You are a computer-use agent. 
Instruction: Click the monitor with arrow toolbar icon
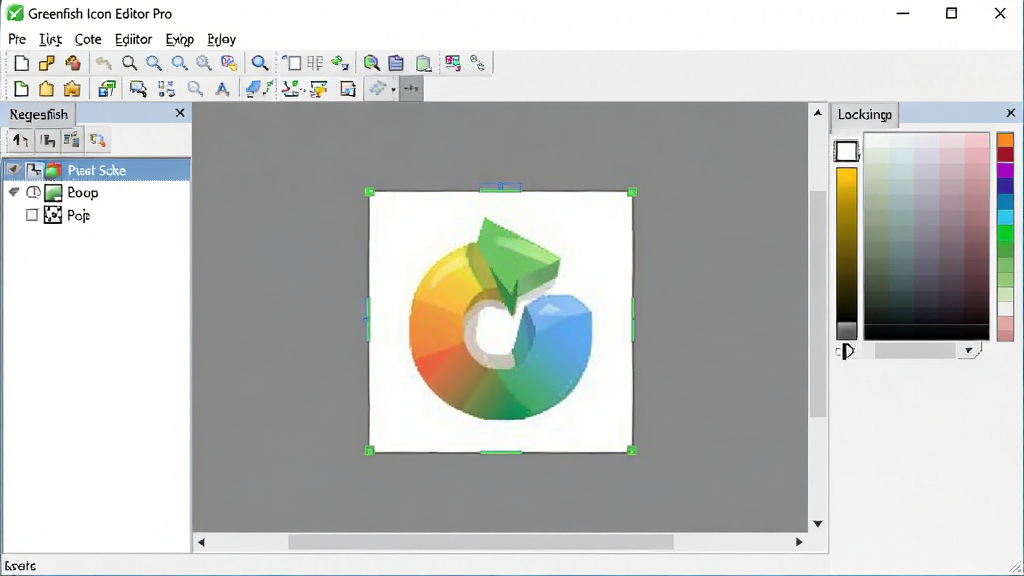click(138, 88)
